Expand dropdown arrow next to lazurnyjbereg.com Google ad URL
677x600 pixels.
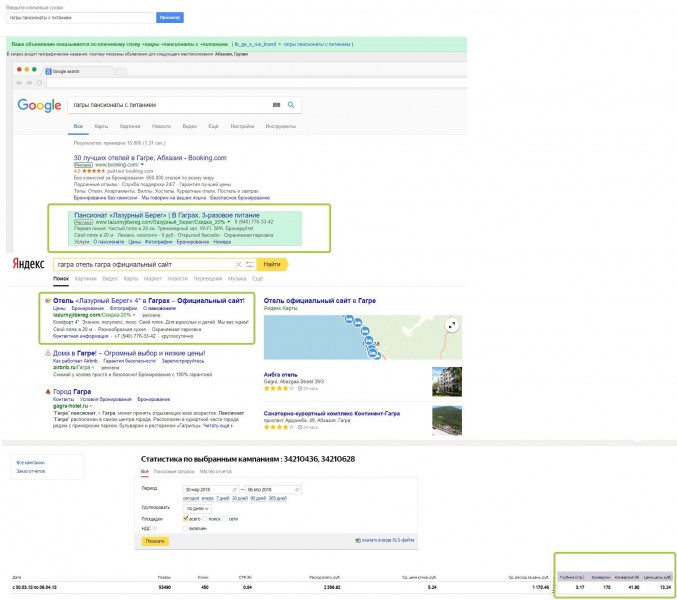pos(229,222)
